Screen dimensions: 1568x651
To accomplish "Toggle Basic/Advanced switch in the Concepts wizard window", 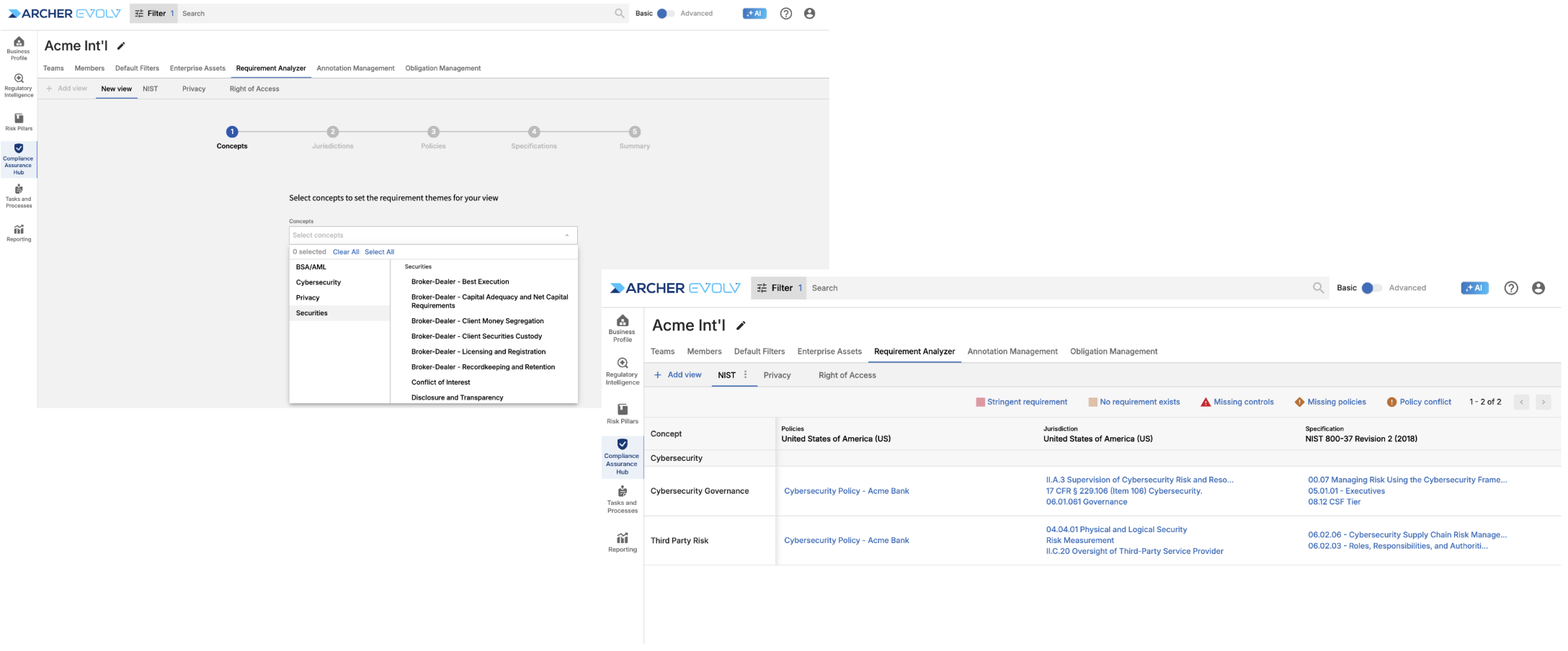I will (x=665, y=14).
